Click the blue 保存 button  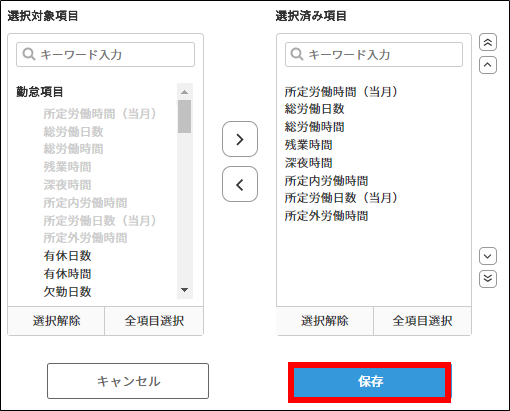pos(370,382)
